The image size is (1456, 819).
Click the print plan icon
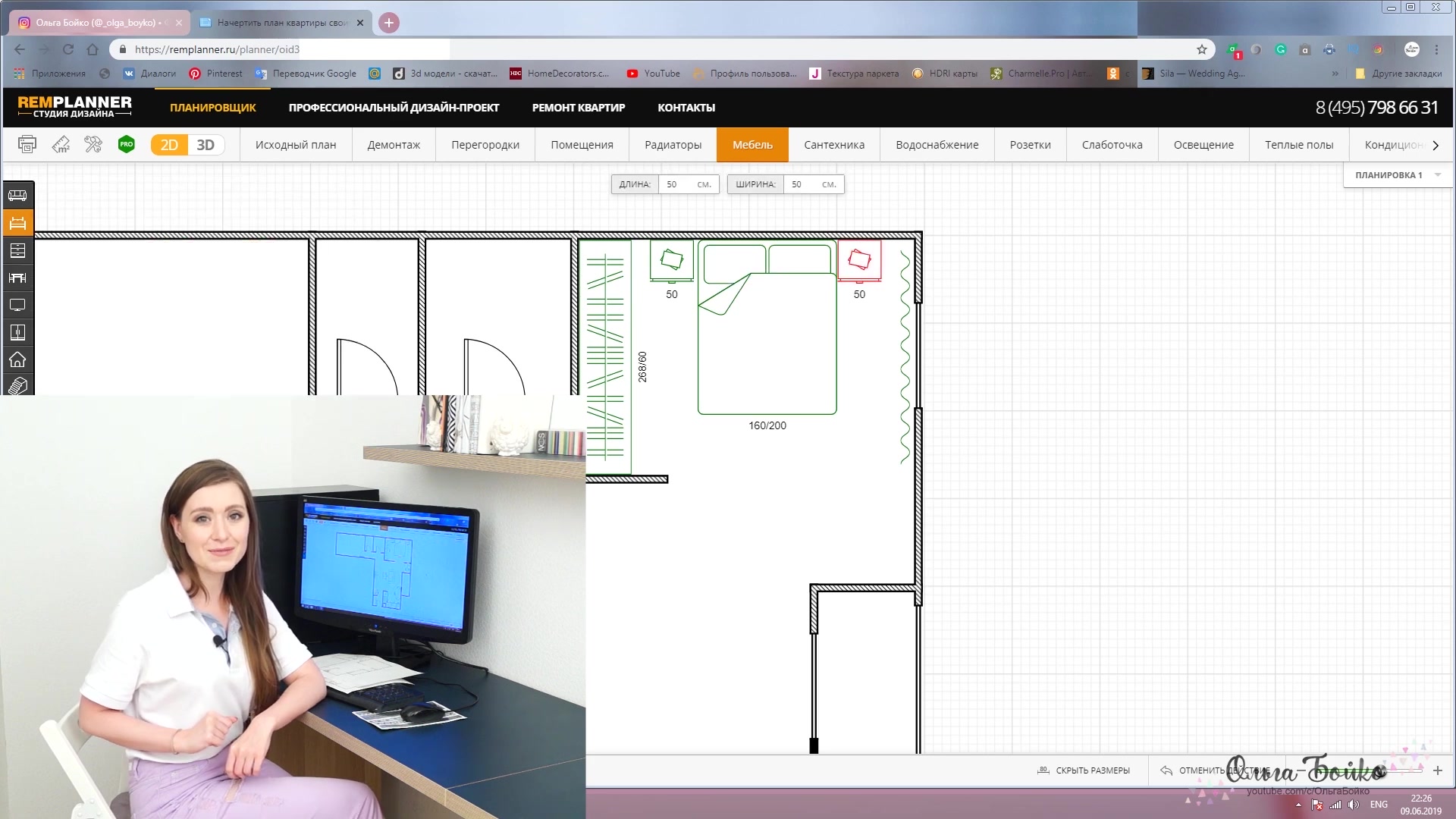[x=27, y=144]
